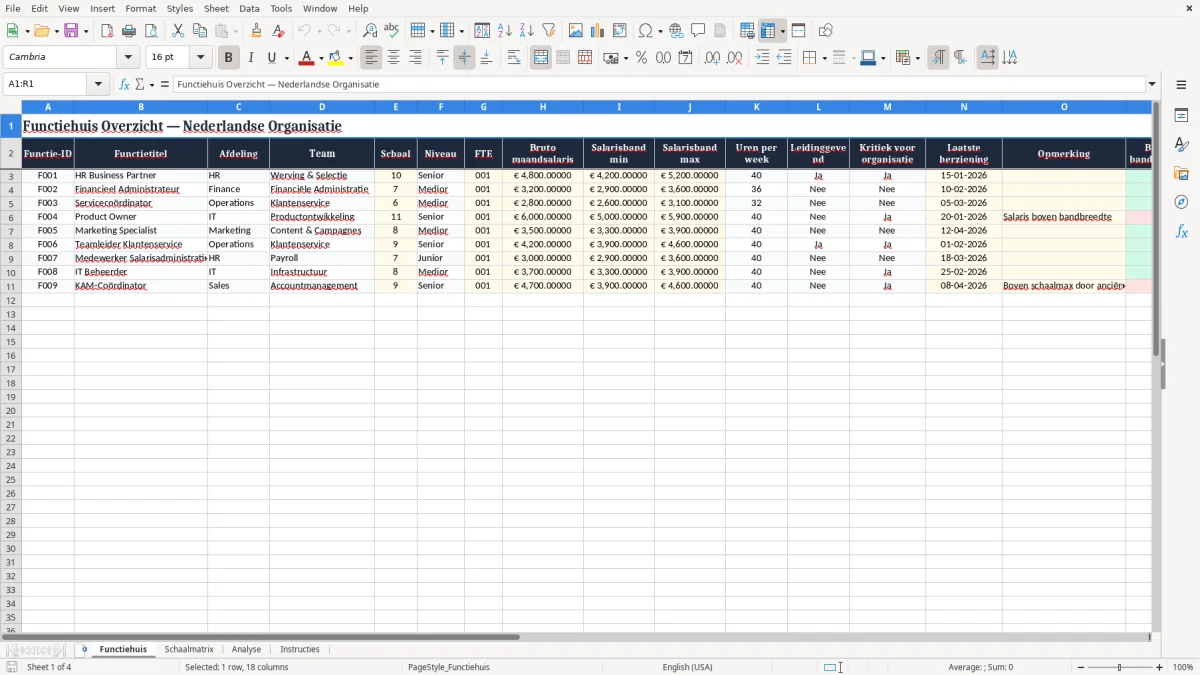This screenshot has width=1200, height=675.
Task: Apply the red Font Color
Action: click(307, 58)
